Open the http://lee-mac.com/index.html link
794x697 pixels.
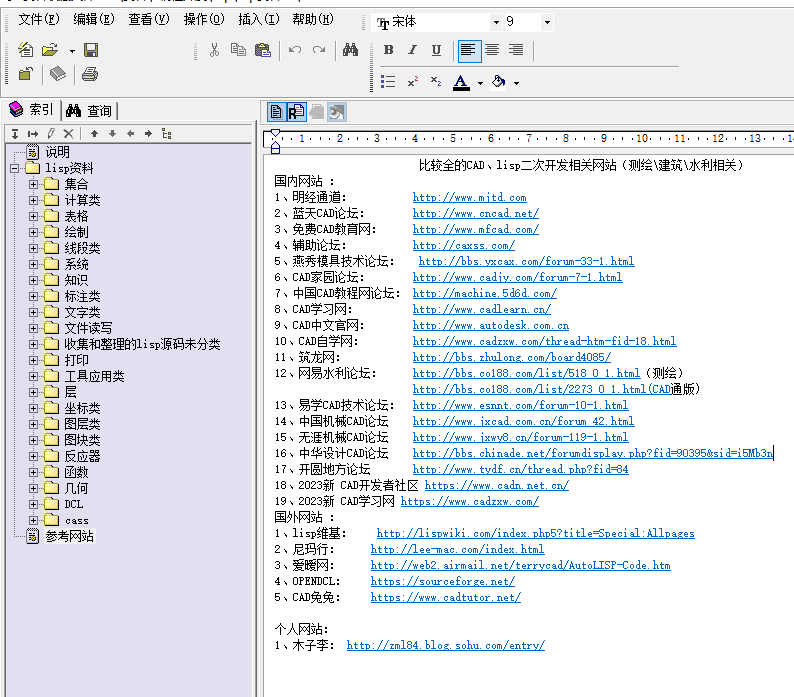[457, 550]
